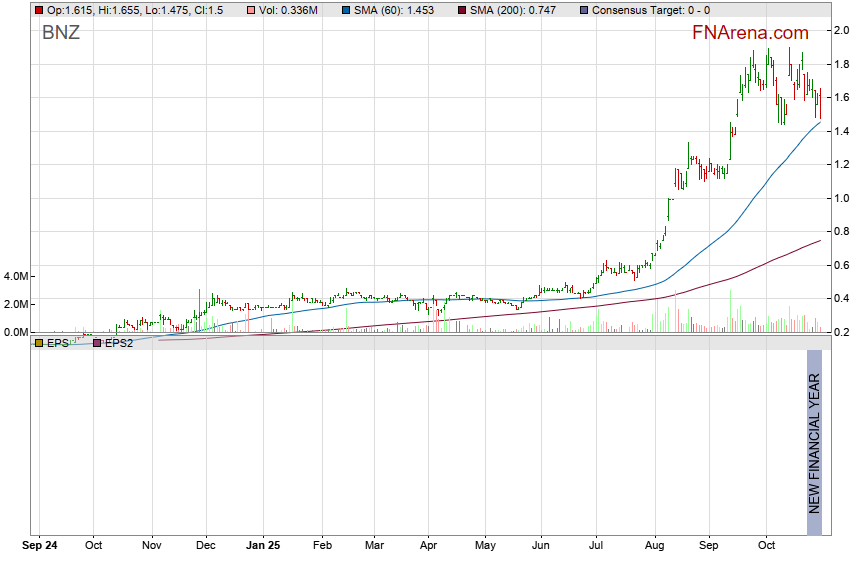Click the Aug label on the time axis
This screenshot has width=859, height=566.
[656, 547]
